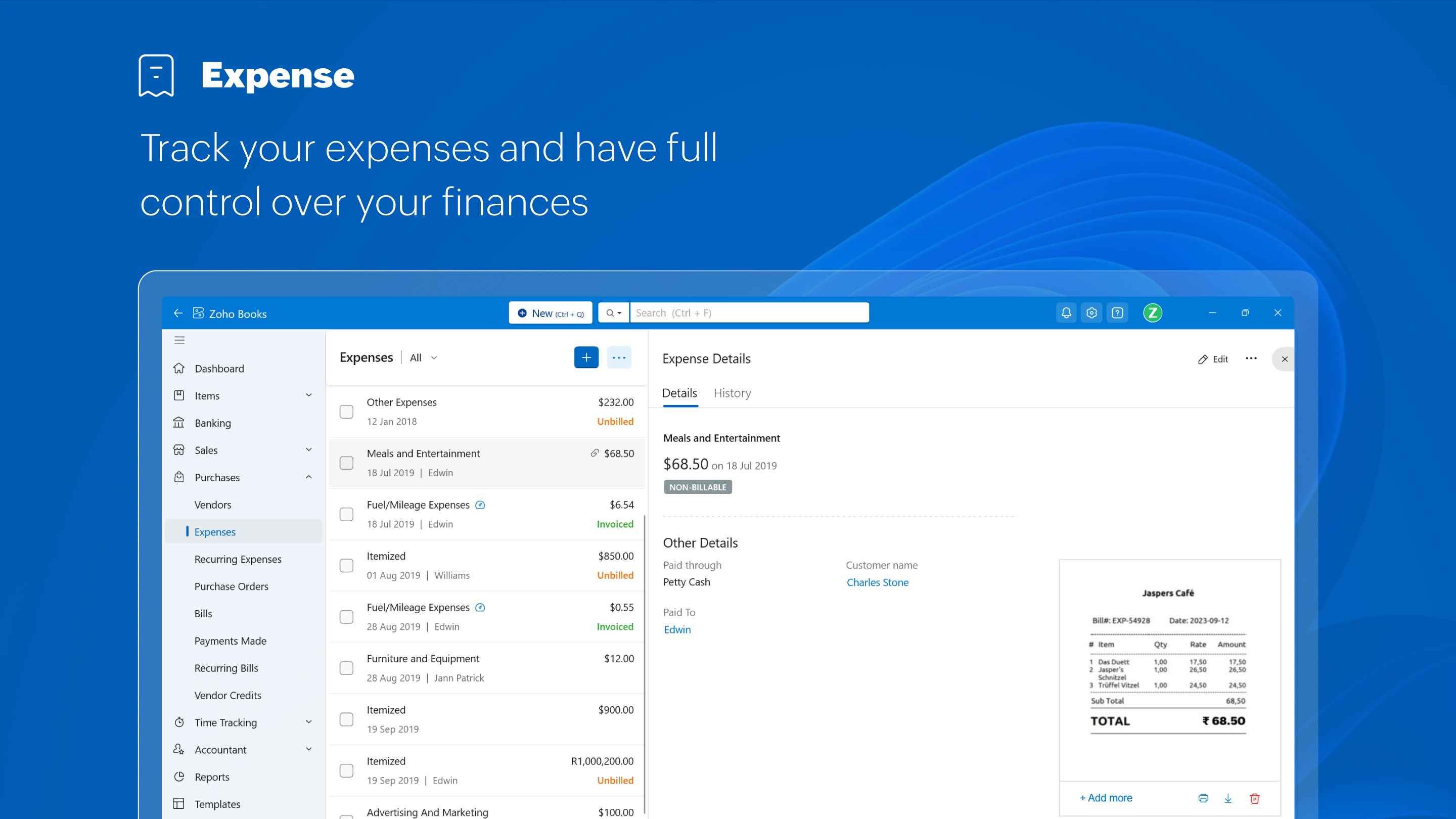This screenshot has height=819, width=1456.
Task: Expand the Time Tracking section
Action: (308, 722)
